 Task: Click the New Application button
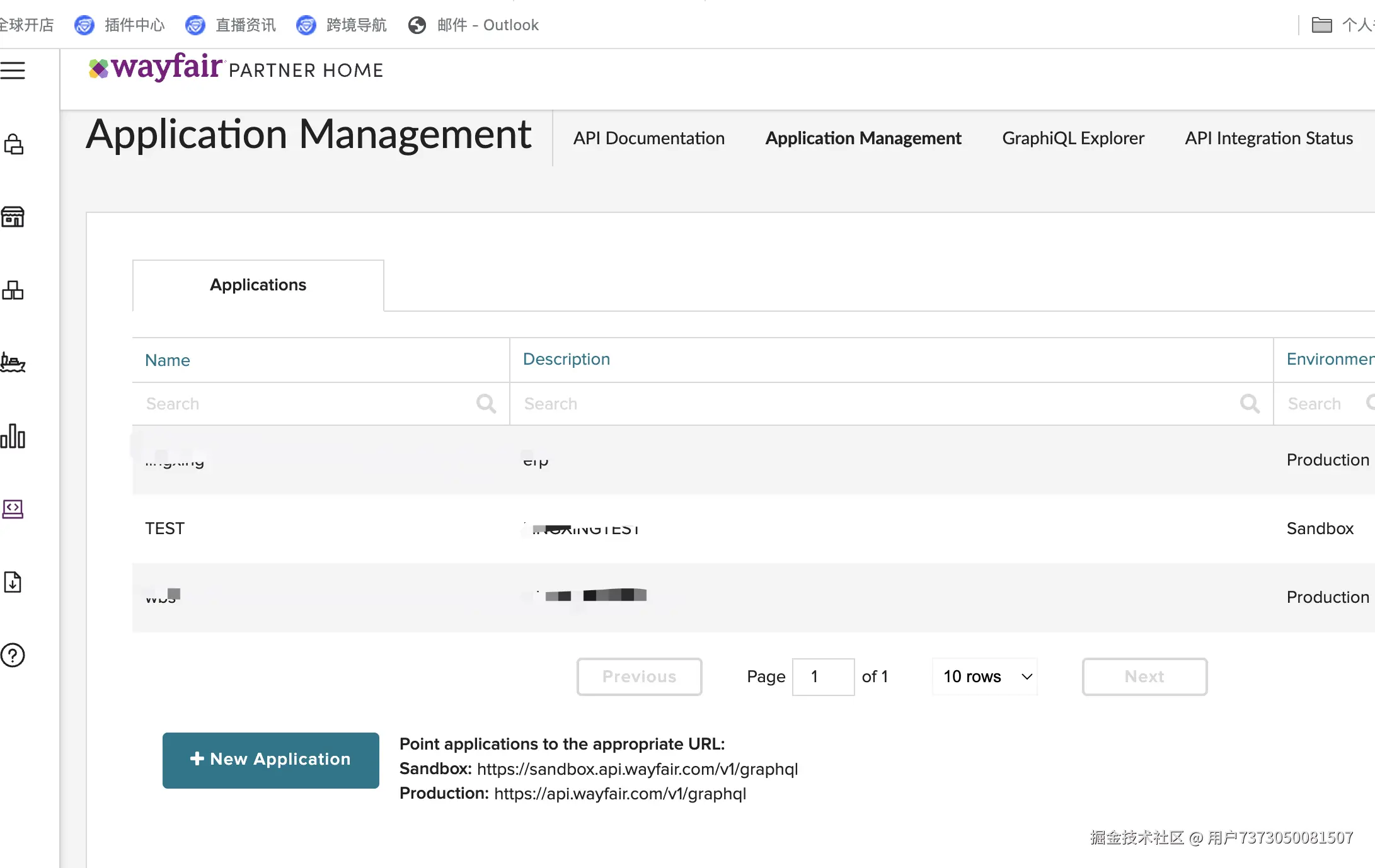pos(271,760)
